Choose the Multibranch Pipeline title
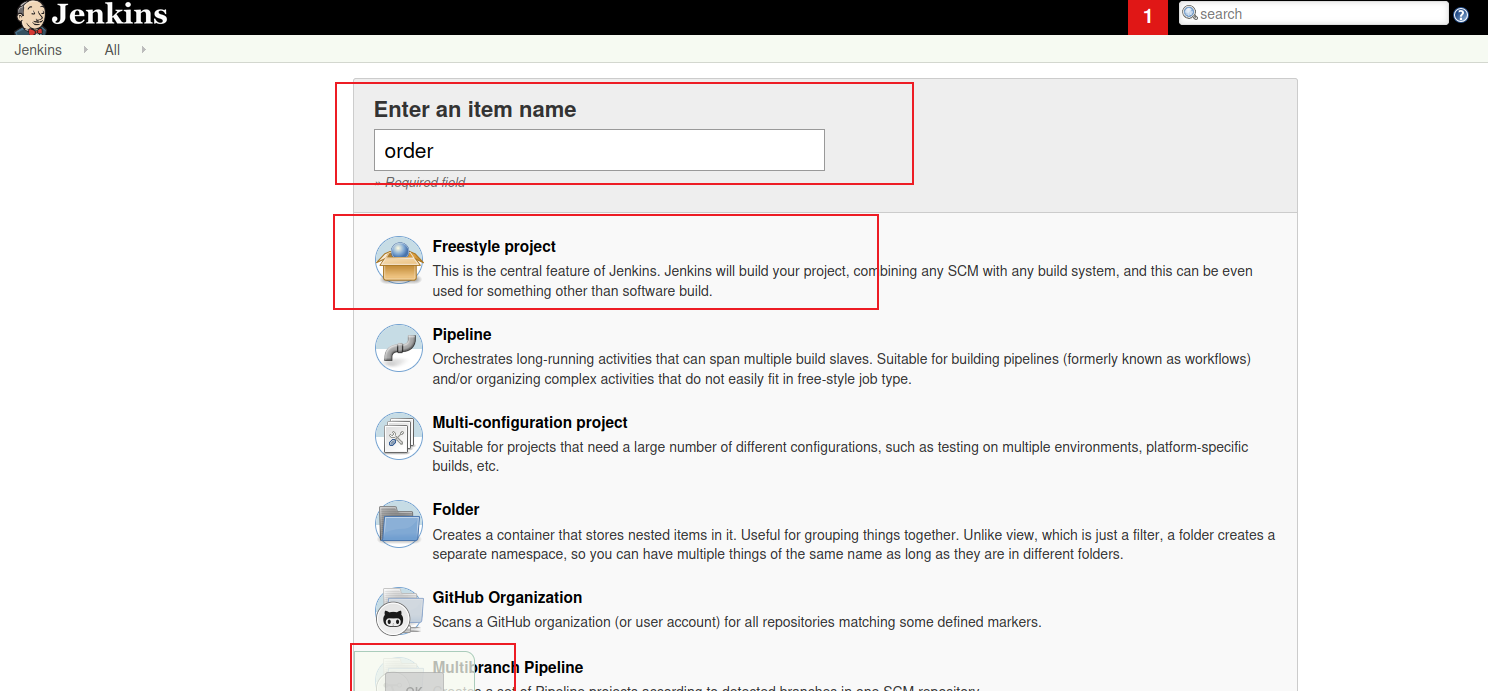 (x=508, y=668)
